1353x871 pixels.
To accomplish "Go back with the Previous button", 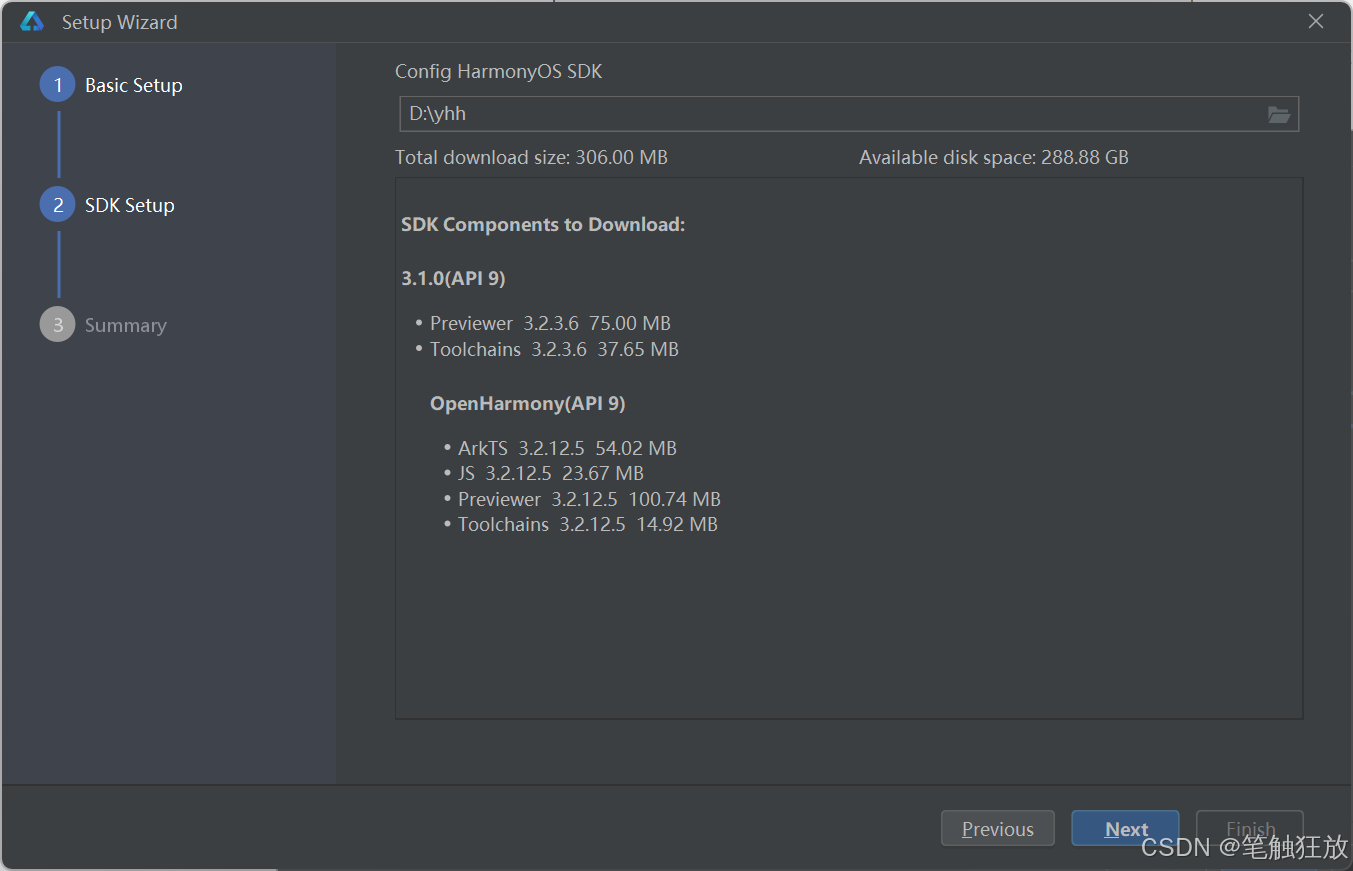I will [998, 829].
